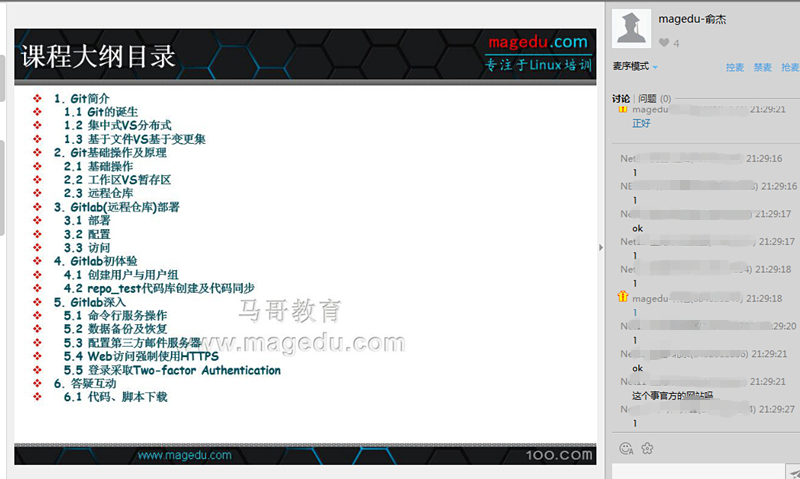Screen dimensions: 800x479
Task: Click the magedu.com logo on the slide
Action: pyautogui.click(x=538, y=42)
